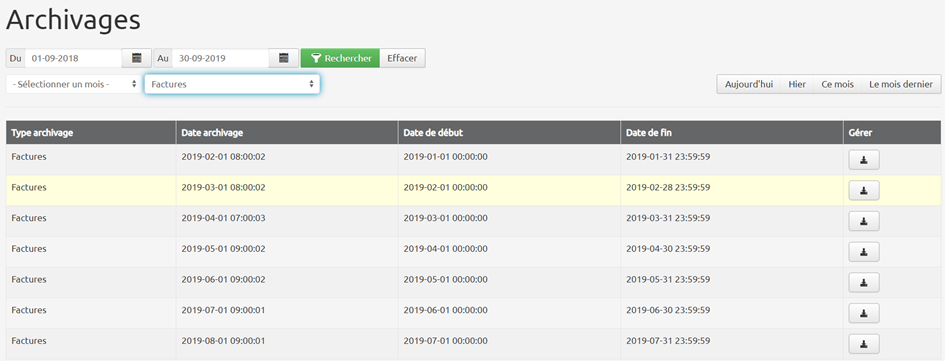The width and height of the screenshot is (945, 361).
Task: Filter archives by Aujourd'hui
Action: (749, 84)
